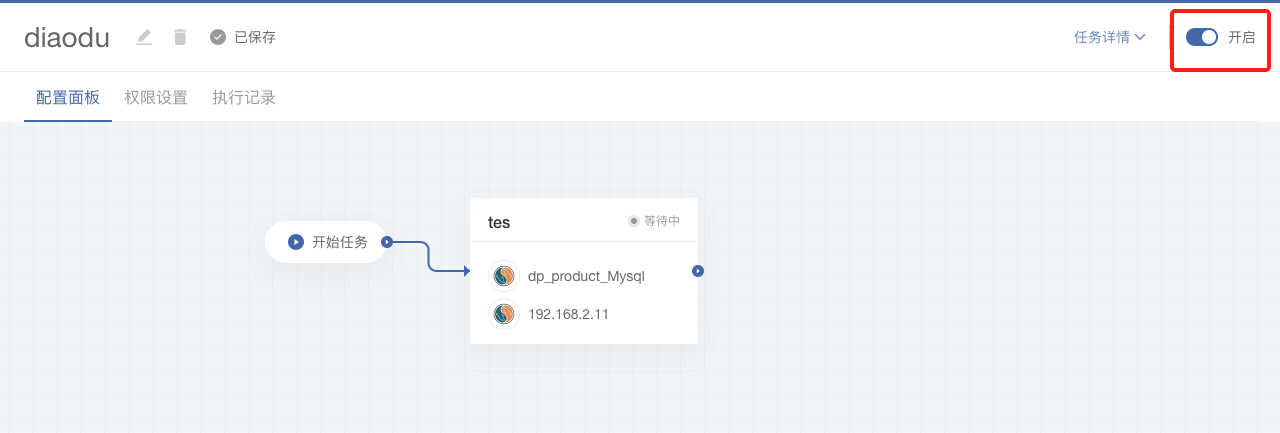This screenshot has height=433, width=1280.
Task: Select the tes node title header
Action: click(499, 222)
